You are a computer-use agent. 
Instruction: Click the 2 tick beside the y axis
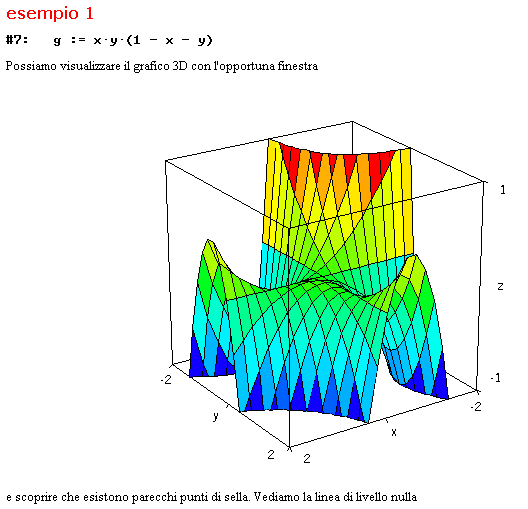point(271,455)
